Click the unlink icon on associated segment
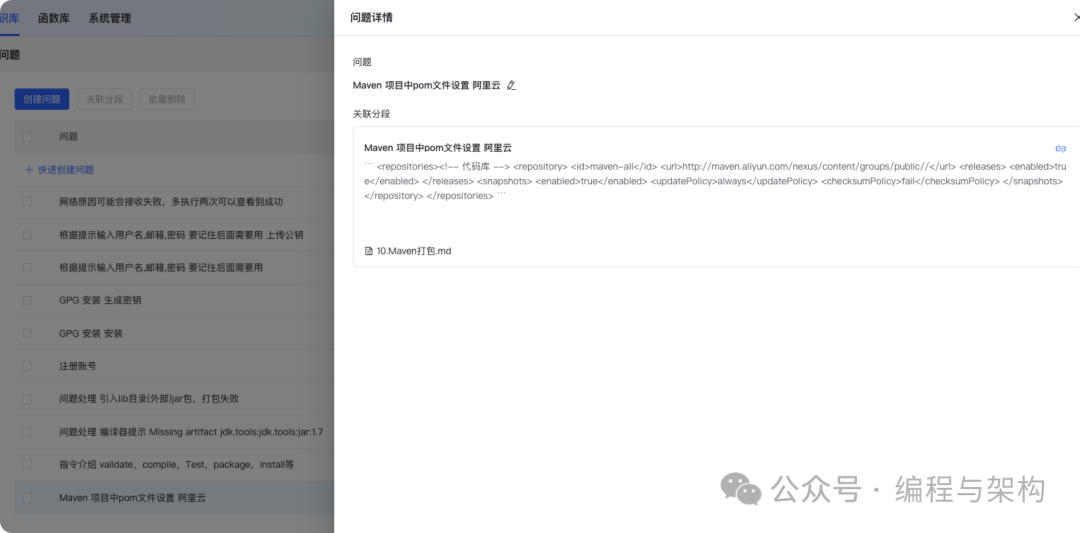1080x533 pixels. pyautogui.click(x=1060, y=148)
